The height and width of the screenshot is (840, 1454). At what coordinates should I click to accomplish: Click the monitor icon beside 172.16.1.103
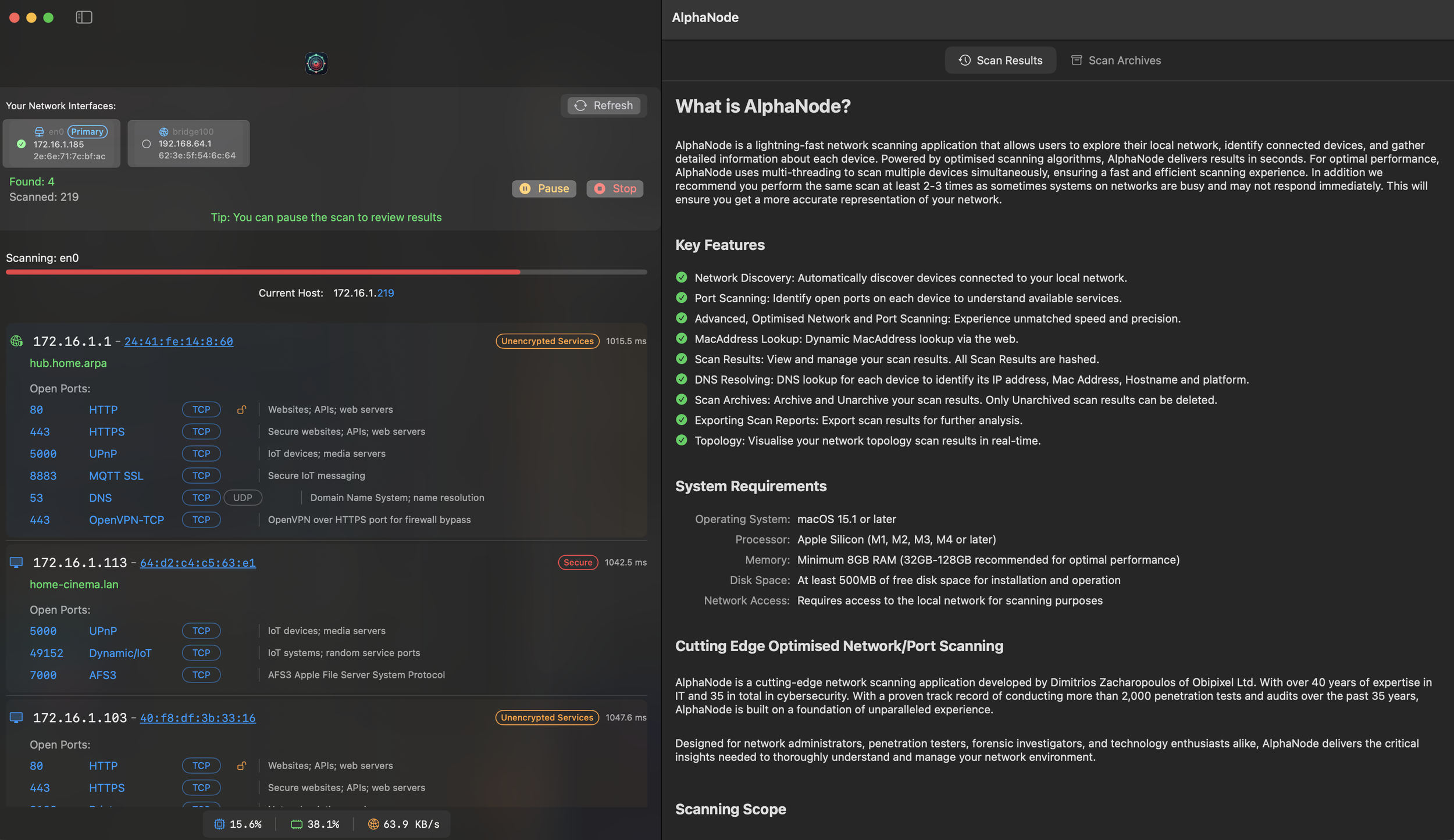[16, 717]
